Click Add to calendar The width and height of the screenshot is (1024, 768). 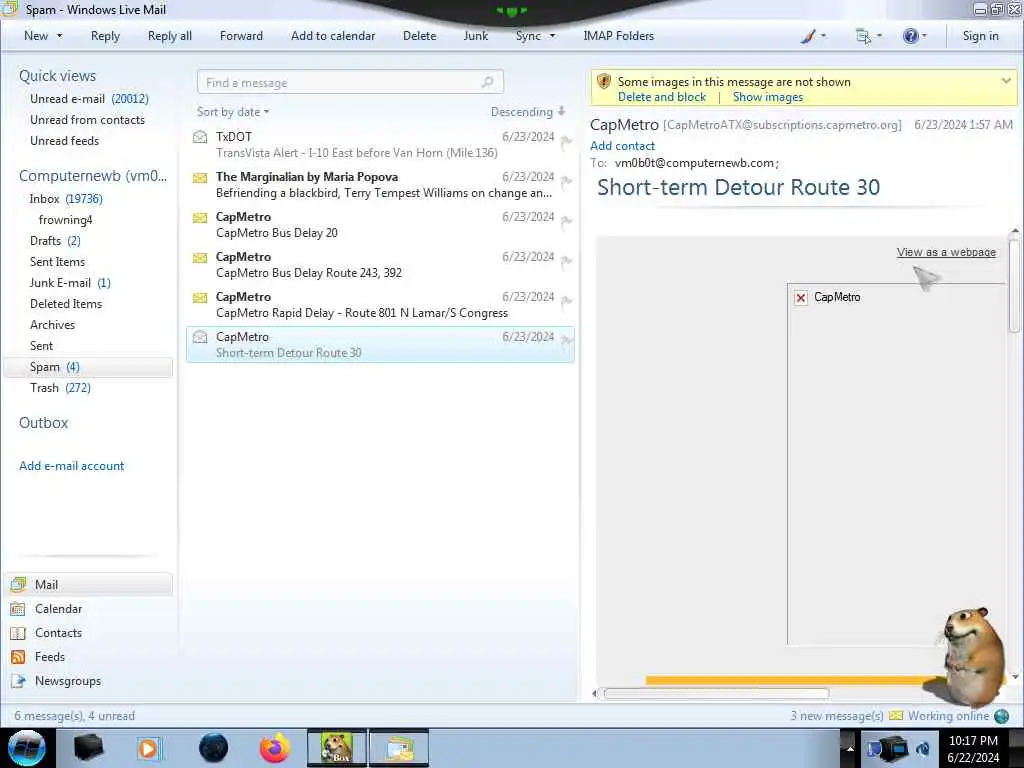pos(333,36)
